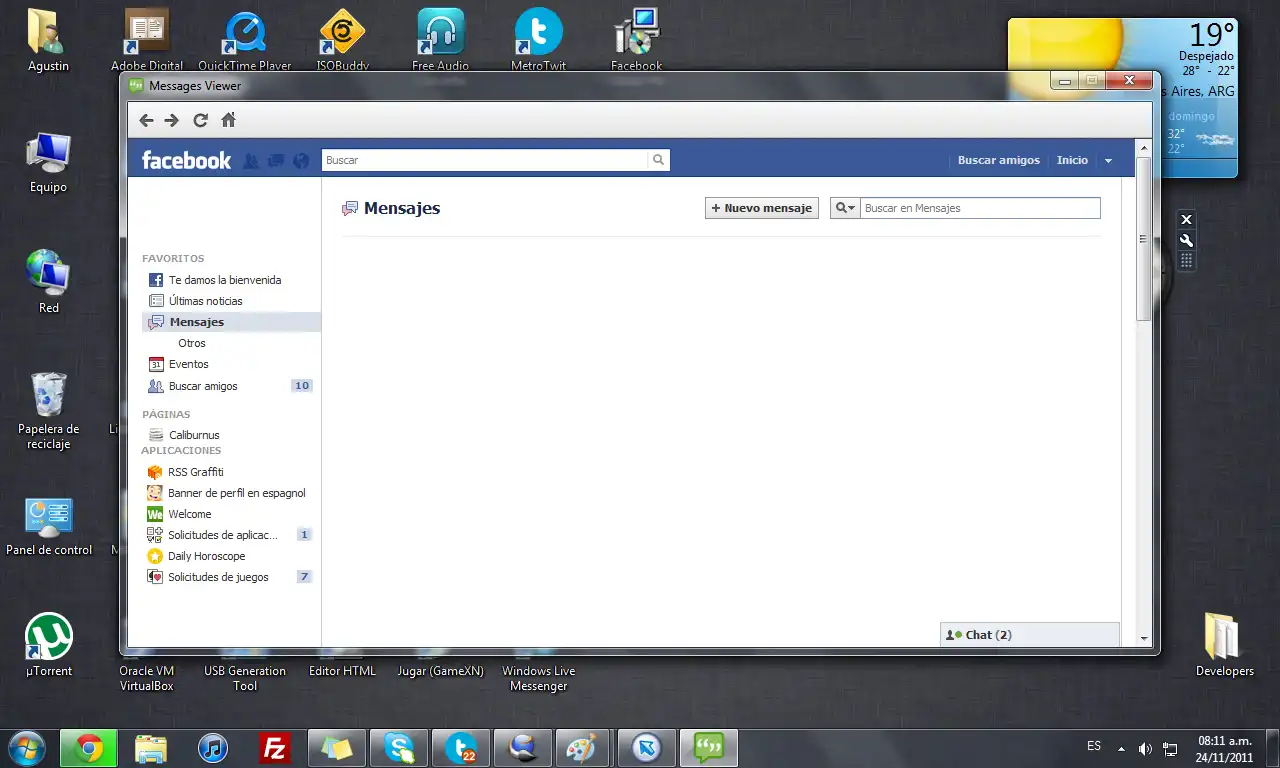Screen dimensions: 1280x768
Task: Open the search filter dropdown in Mensajes
Action: 845,208
